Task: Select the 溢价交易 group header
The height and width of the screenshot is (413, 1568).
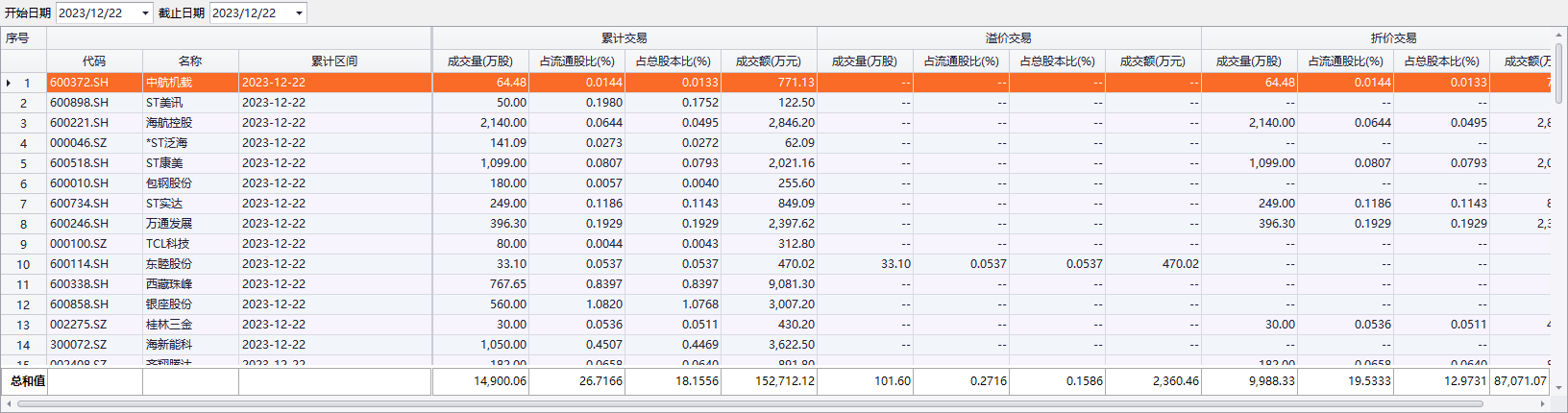Action: pos(1009,38)
